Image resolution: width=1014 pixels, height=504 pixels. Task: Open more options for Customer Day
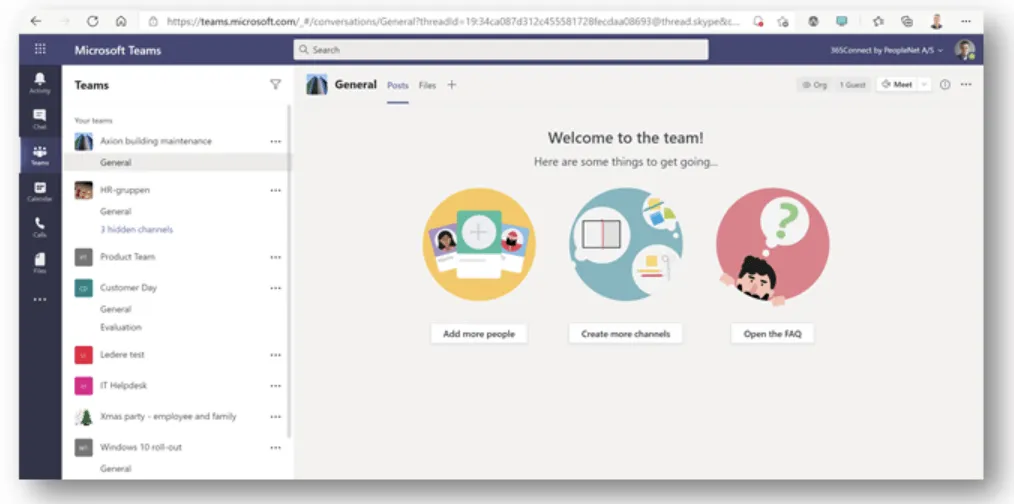click(x=275, y=288)
